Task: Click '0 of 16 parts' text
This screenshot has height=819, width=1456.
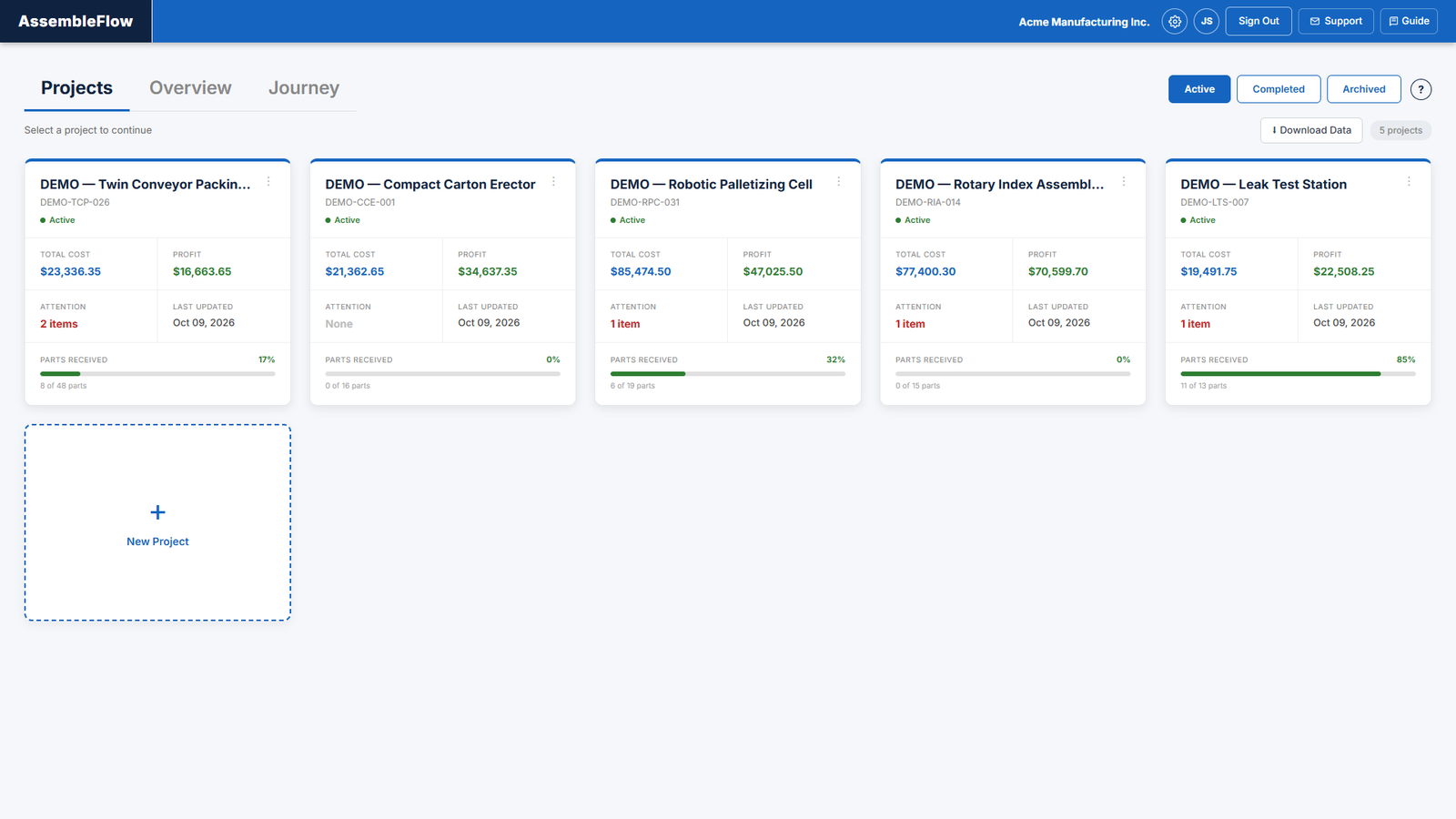Action: pos(348,386)
